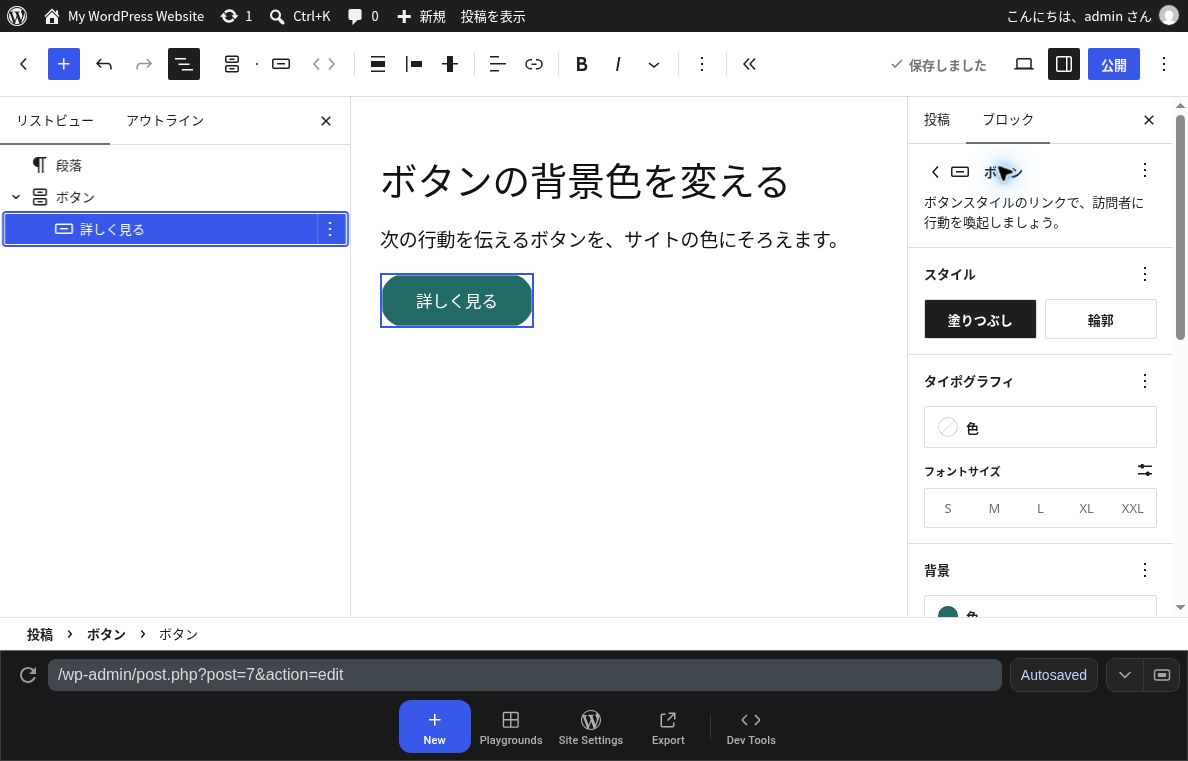The image size is (1188, 761).
Task: Close the list view panel
Action: click(326, 121)
